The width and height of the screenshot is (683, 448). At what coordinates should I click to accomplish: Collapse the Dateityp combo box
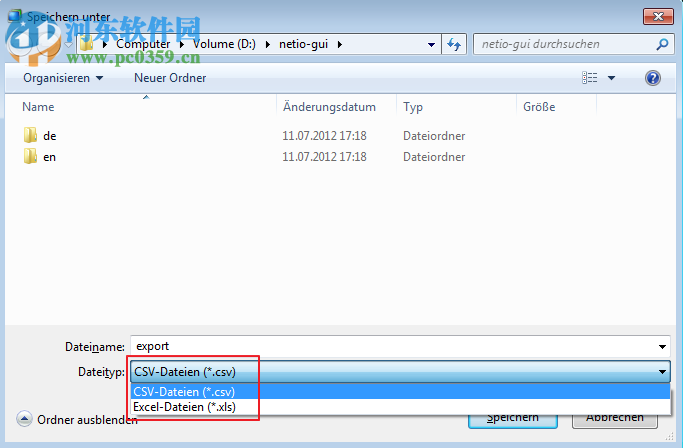click(662, 372)
